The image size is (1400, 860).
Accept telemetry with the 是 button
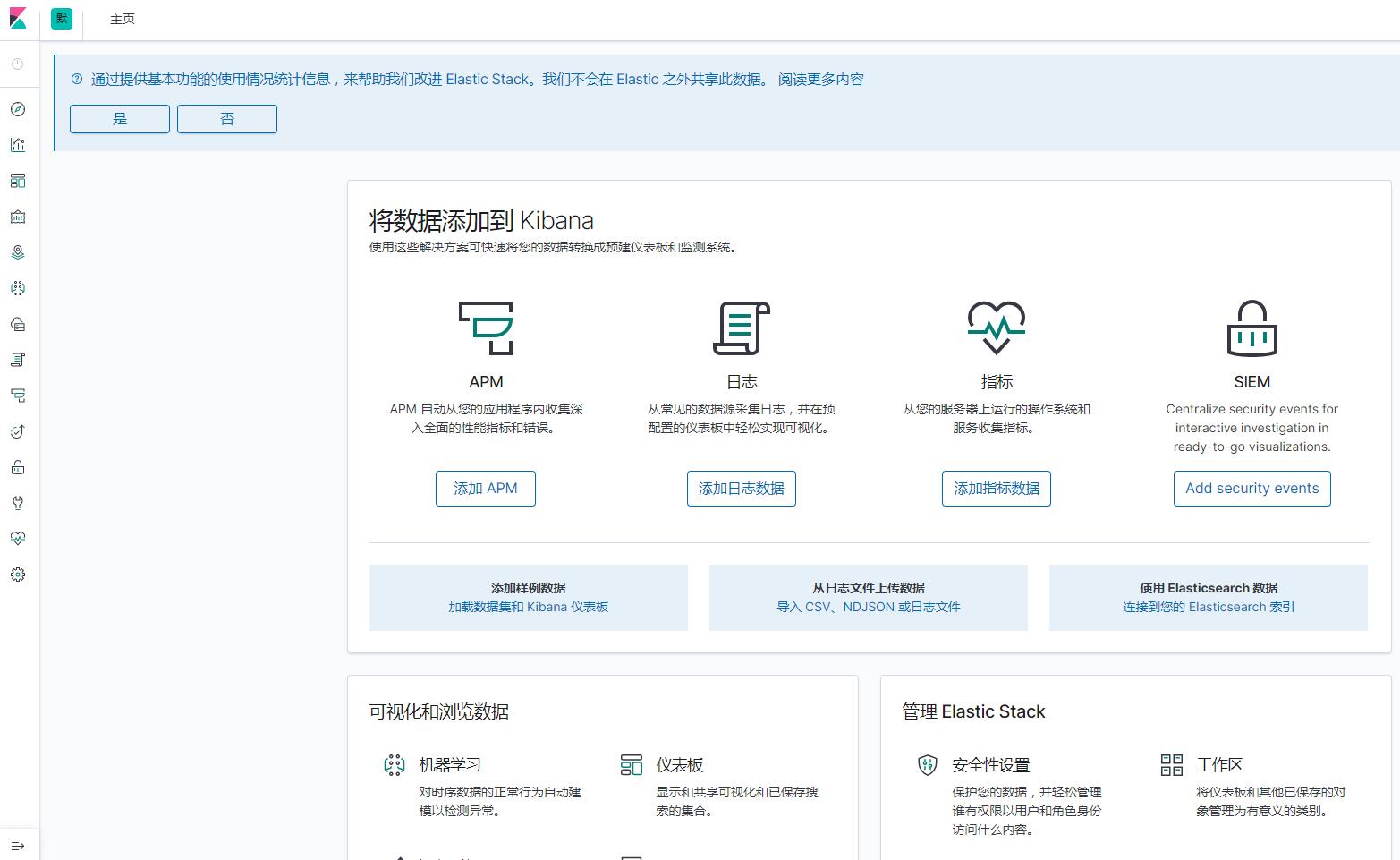[120, 119]
